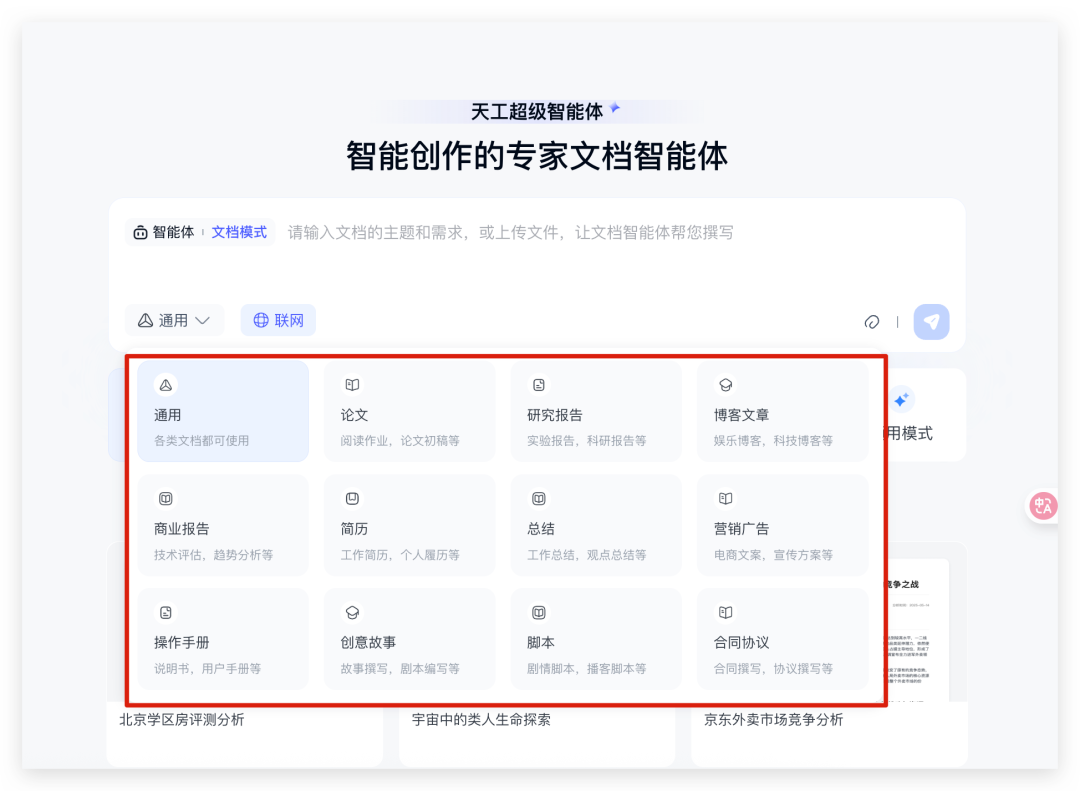
Task: Open 京东外卖市场竞争分析 example
Action: [773, 720]
